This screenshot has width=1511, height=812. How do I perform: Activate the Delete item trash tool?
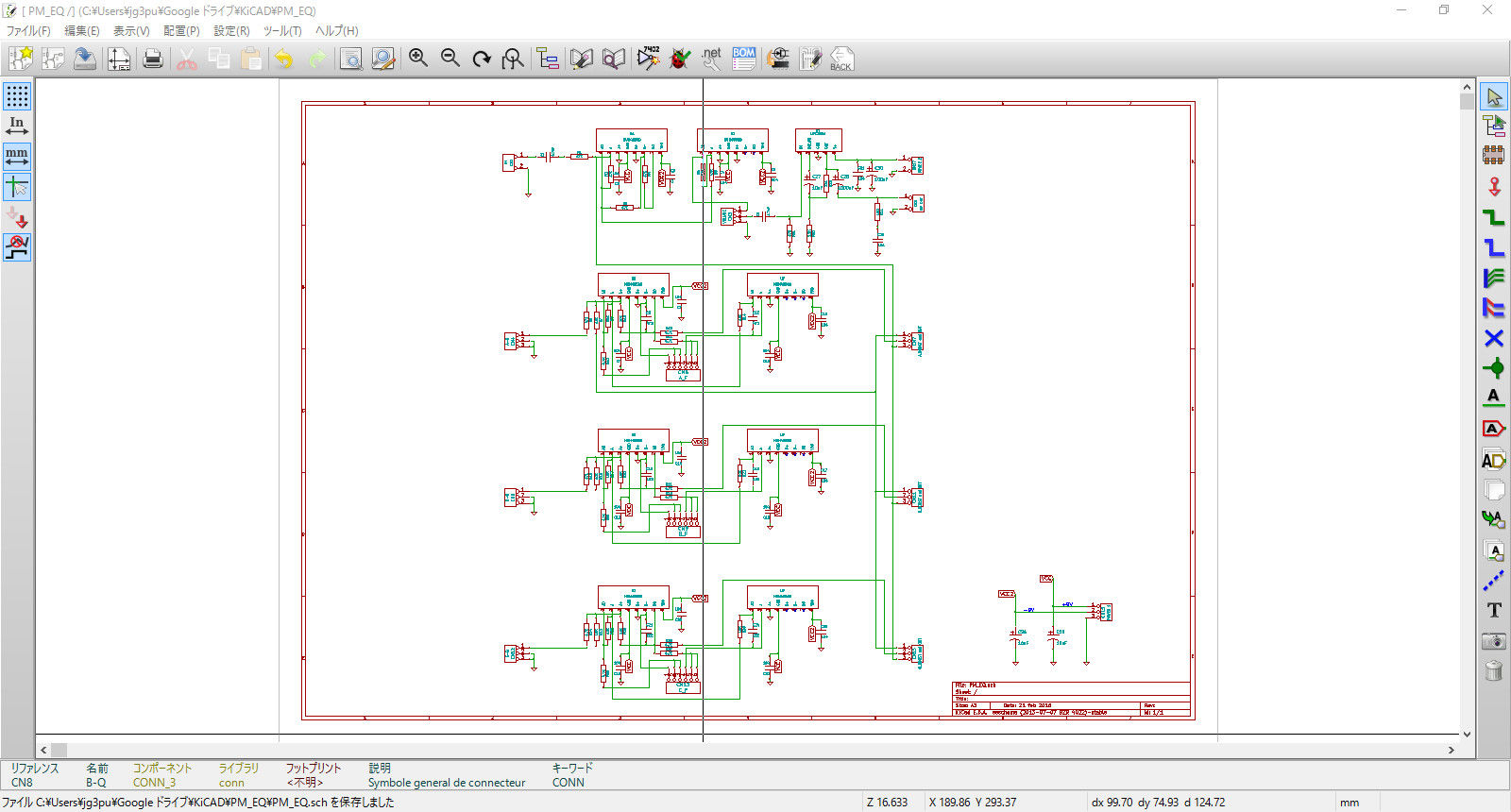(x=1493, y=670)
